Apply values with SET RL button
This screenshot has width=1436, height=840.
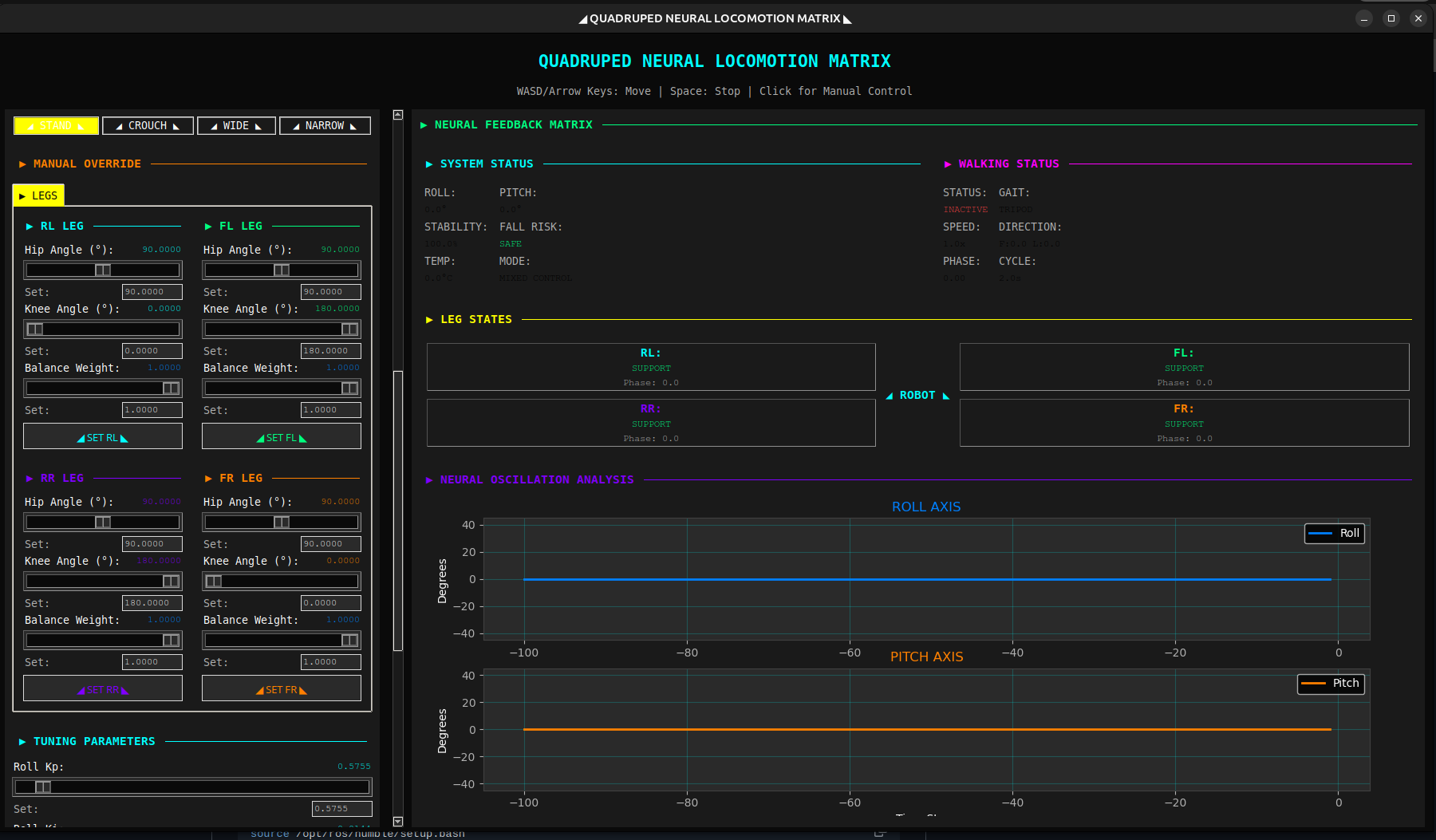pyautogui.click(x=103, y=436)
